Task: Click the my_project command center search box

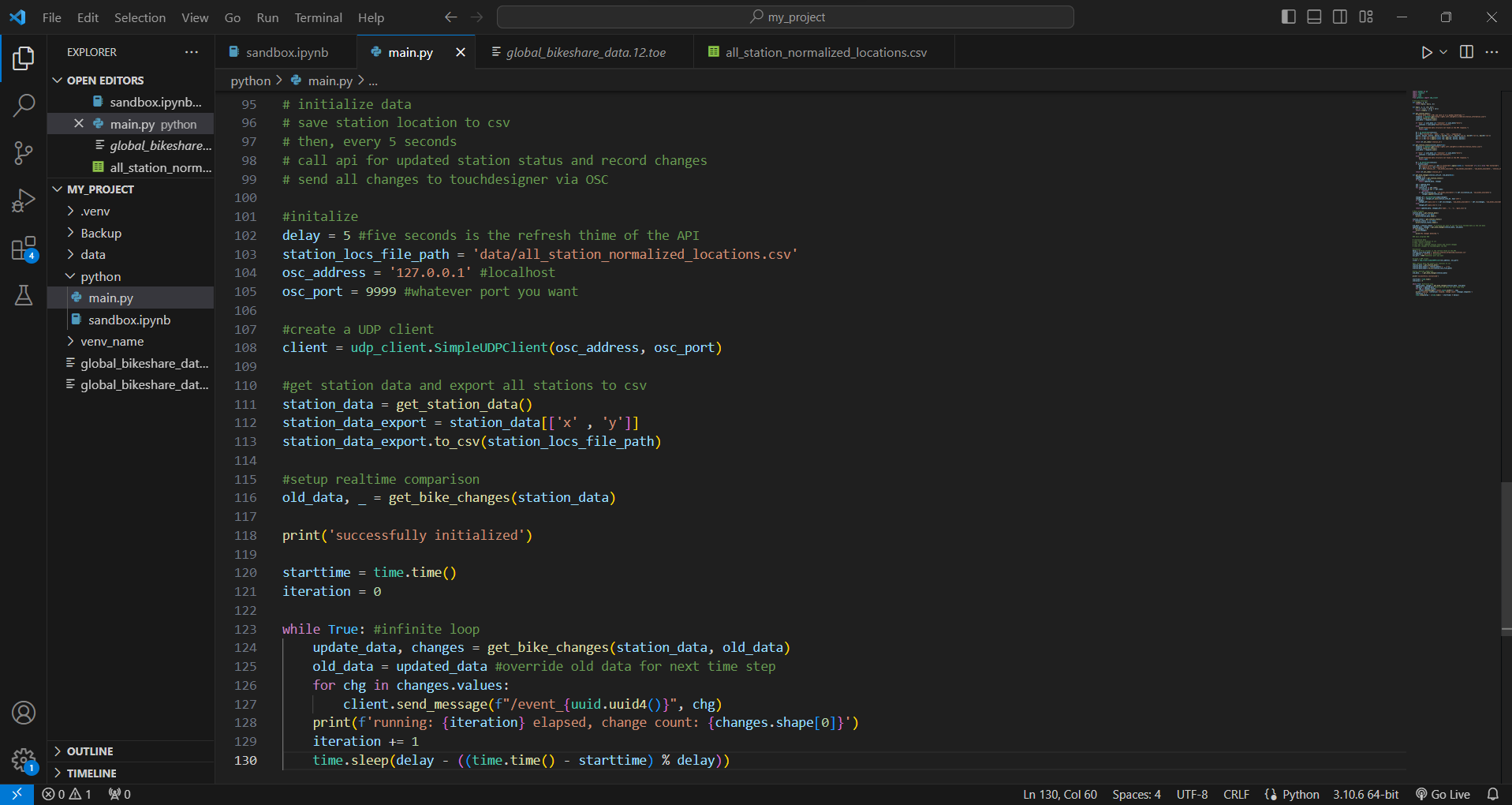Action: [786, 17]
